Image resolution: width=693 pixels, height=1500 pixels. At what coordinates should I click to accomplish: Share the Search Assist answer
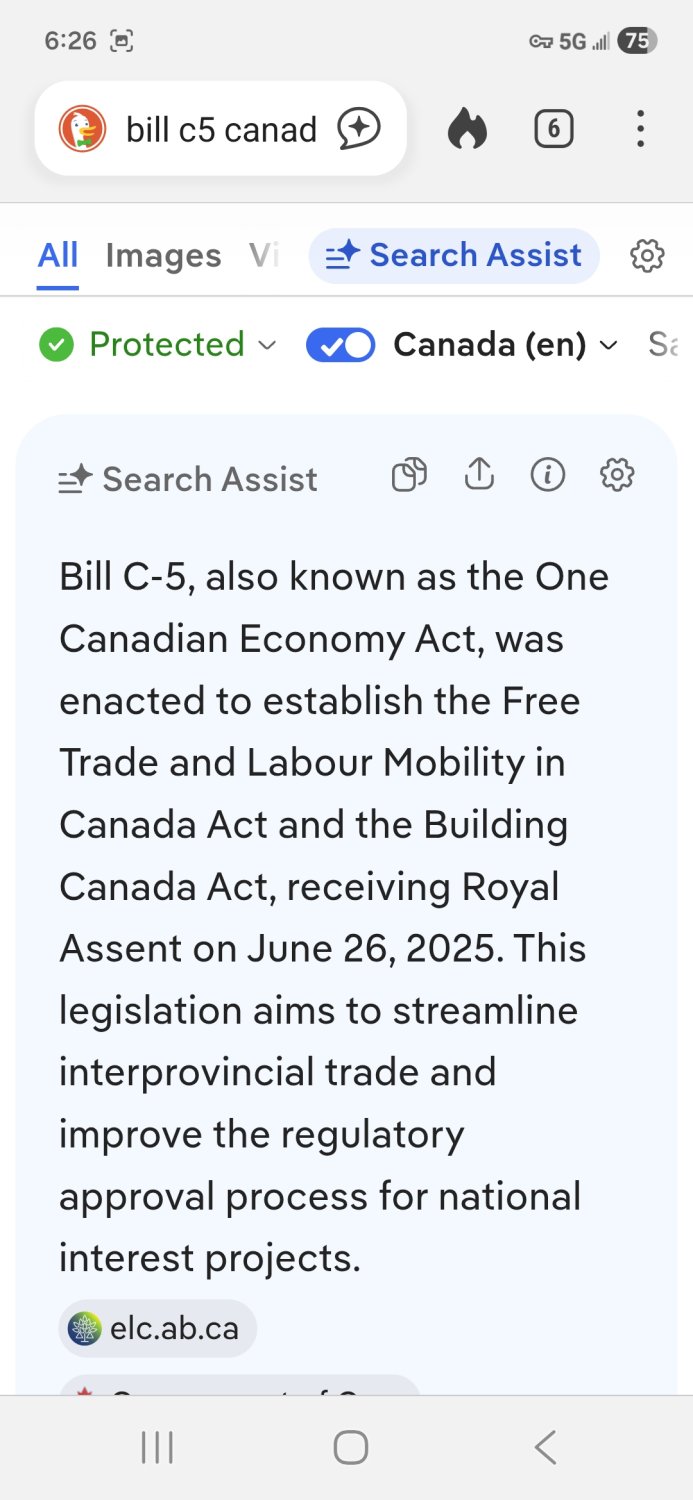[x=480, y=474]
